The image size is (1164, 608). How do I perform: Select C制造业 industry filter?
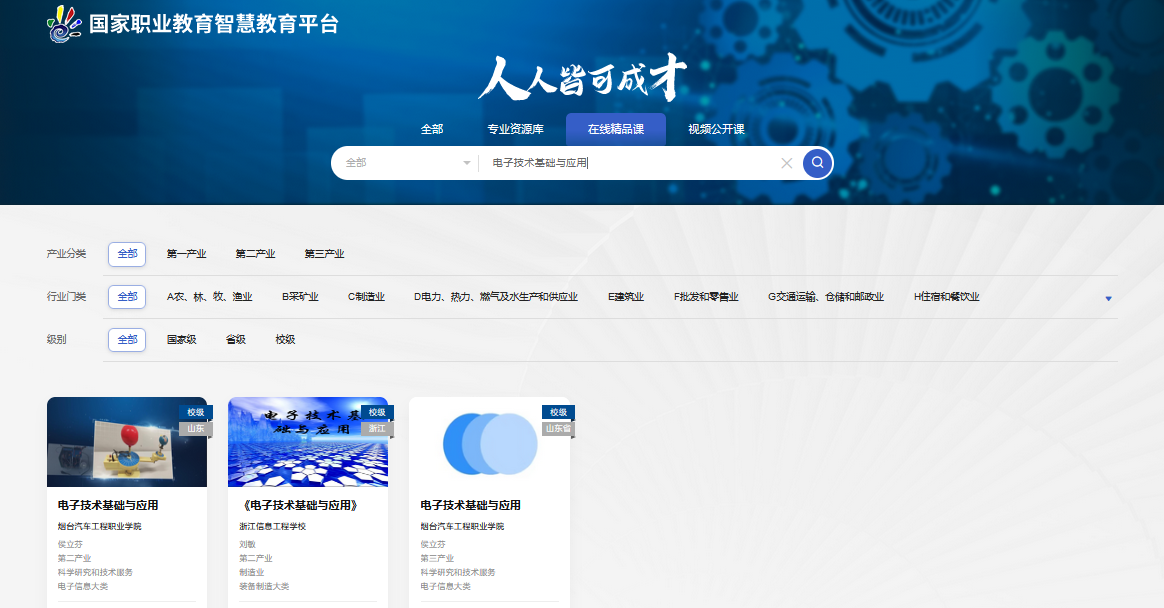tap(366, 297)
